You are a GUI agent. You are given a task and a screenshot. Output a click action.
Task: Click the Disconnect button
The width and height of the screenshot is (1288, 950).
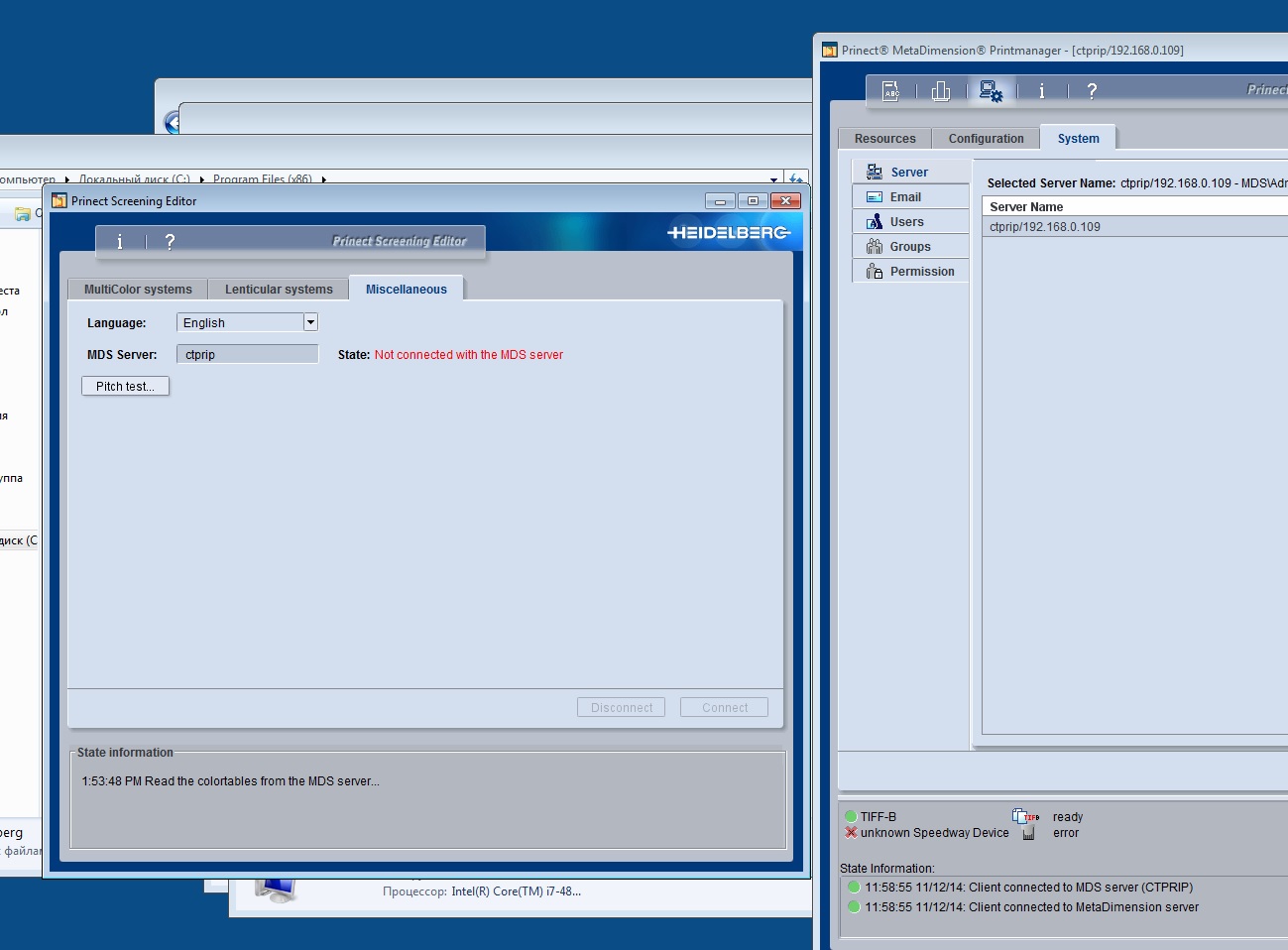coord(622,708)
